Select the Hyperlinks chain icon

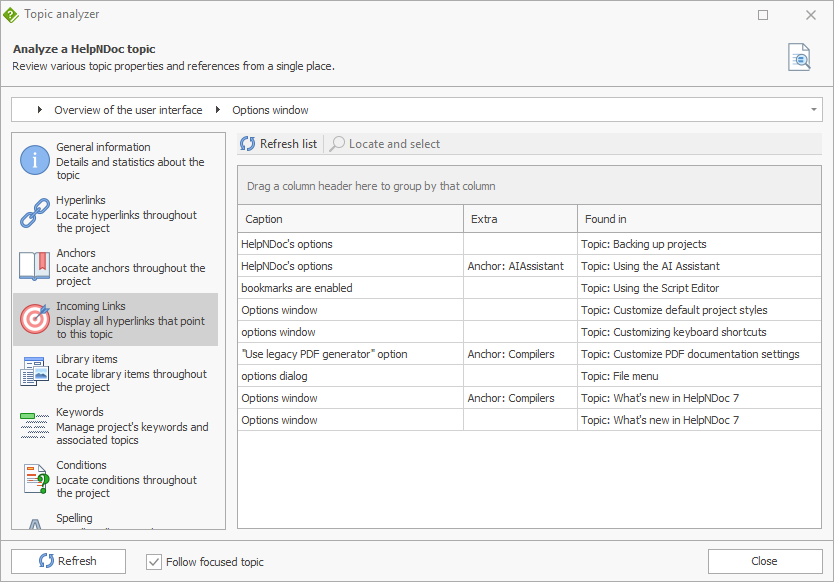coord(35,214)
